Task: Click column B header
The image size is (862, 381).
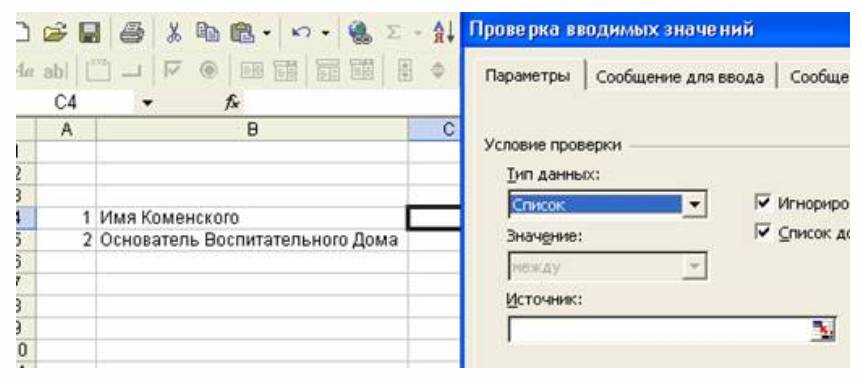Action: 252,130
